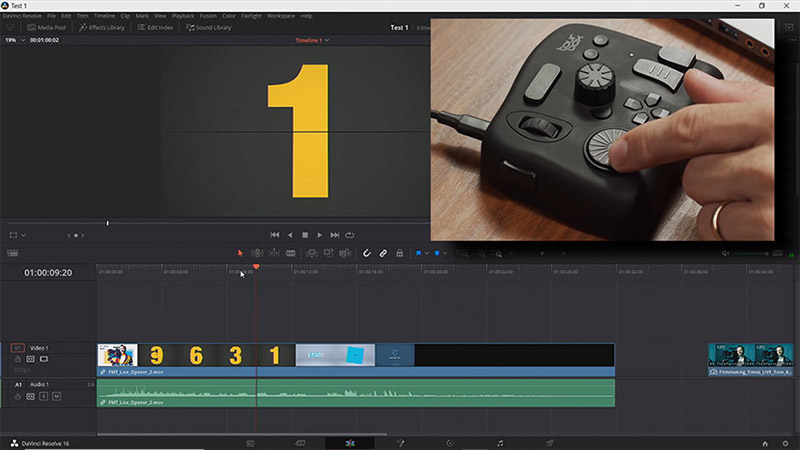The height and width of the screenshot is (450, 800).
Task: Lock the Video 1 track
Action: pos(16,358)
